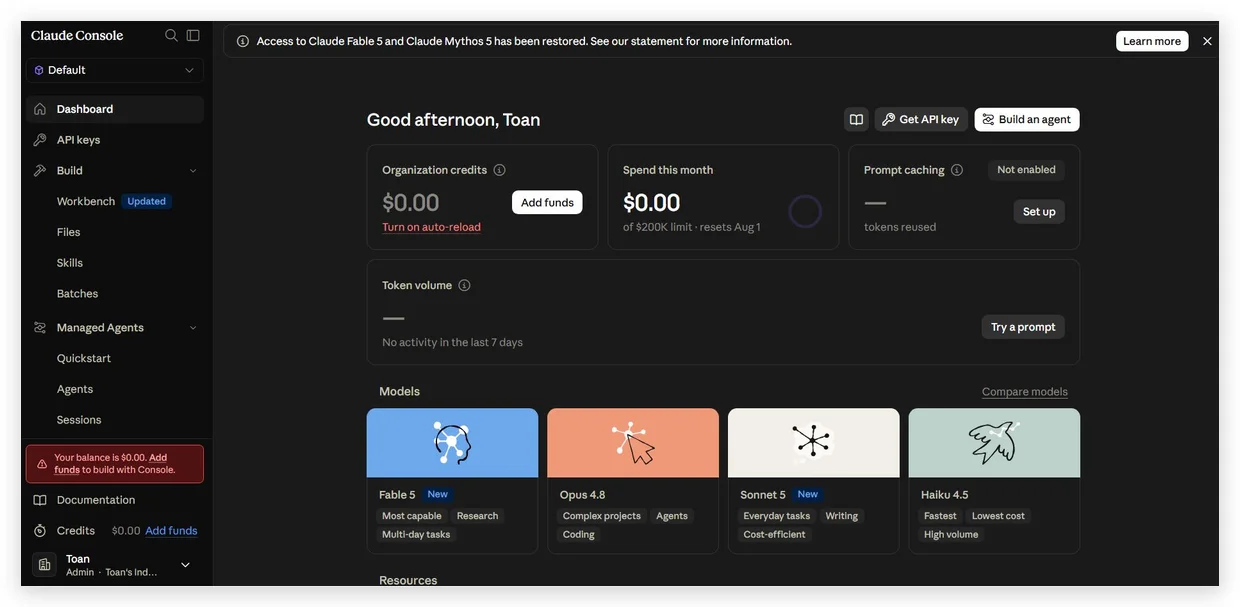The height and width of the screenshot is (607, 1240).
Task: Open the Sonnet 5 model card image
Action: [814, 443]
